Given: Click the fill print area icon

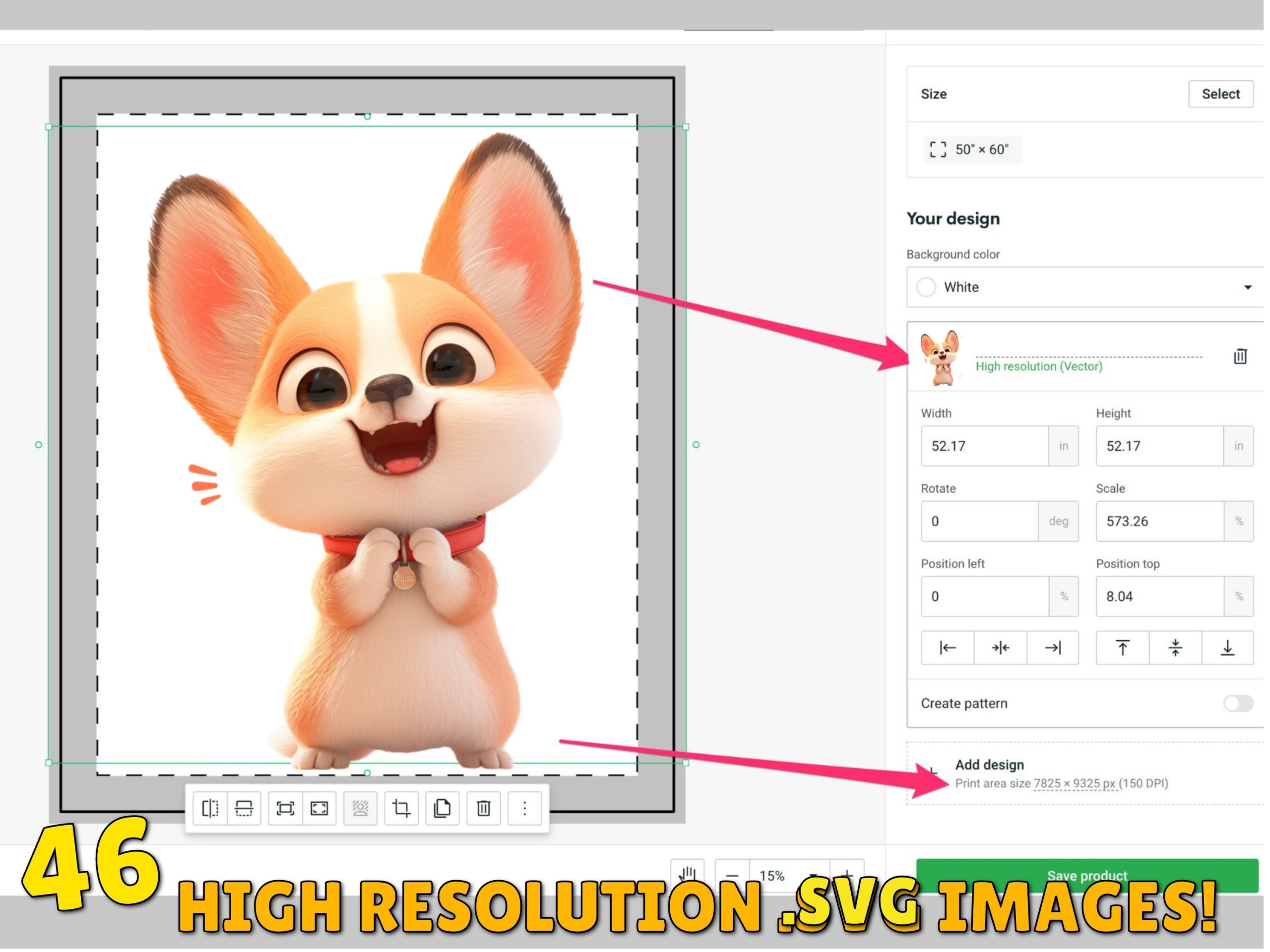Looking at the screenshot, I should [x=319, y=810].
